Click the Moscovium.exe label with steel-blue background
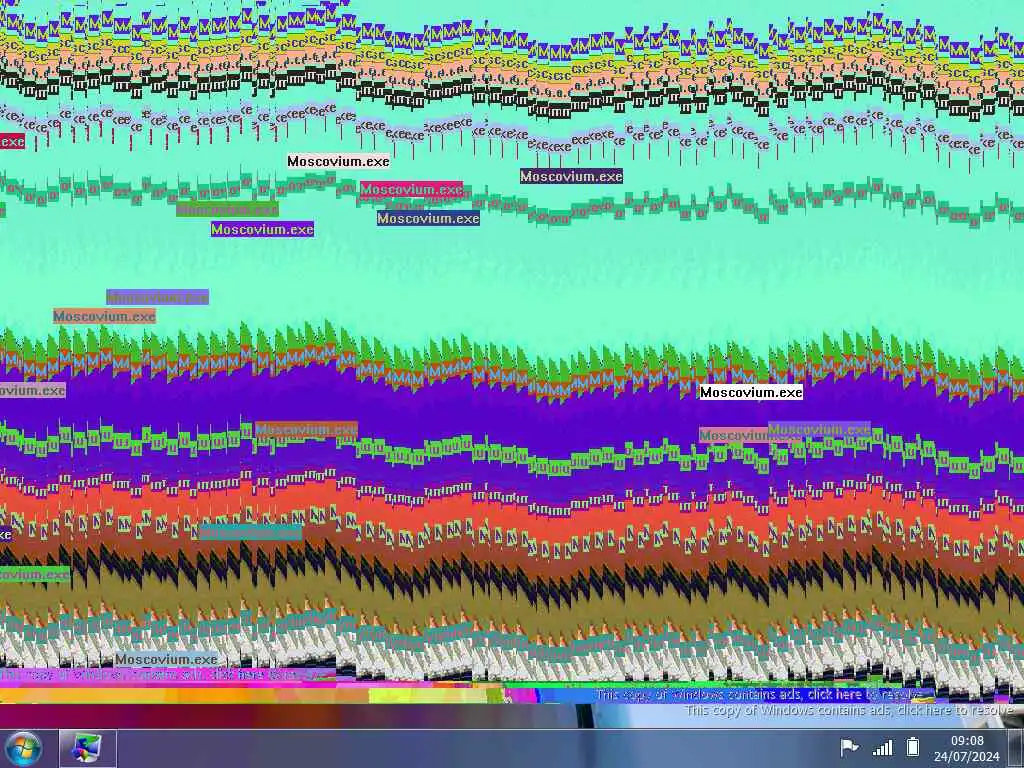Viewport: 1024px width, 768px height. (x=428, y=219)
